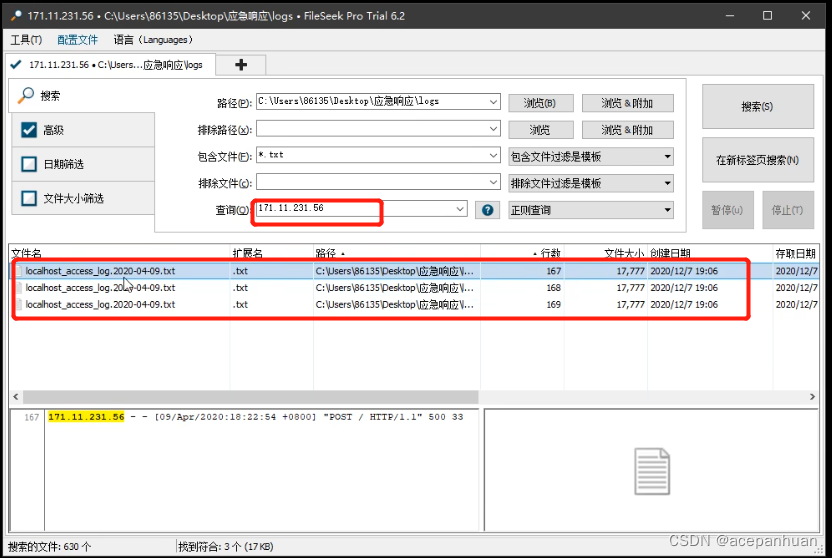Click the query help question mark icon
Image resolution: width=832 pixels, height=558 pixels.
point(487,210)
